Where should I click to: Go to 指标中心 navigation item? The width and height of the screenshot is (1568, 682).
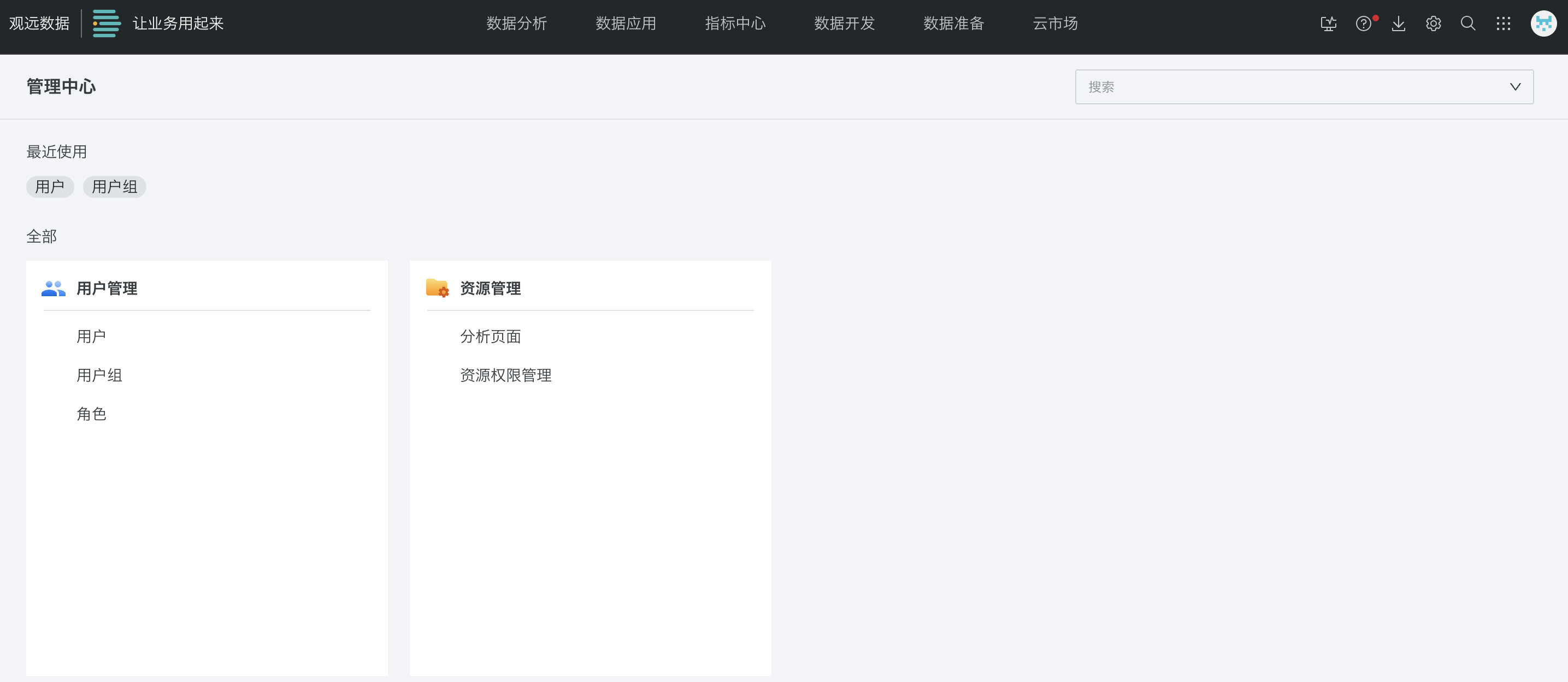pos(735,23)
